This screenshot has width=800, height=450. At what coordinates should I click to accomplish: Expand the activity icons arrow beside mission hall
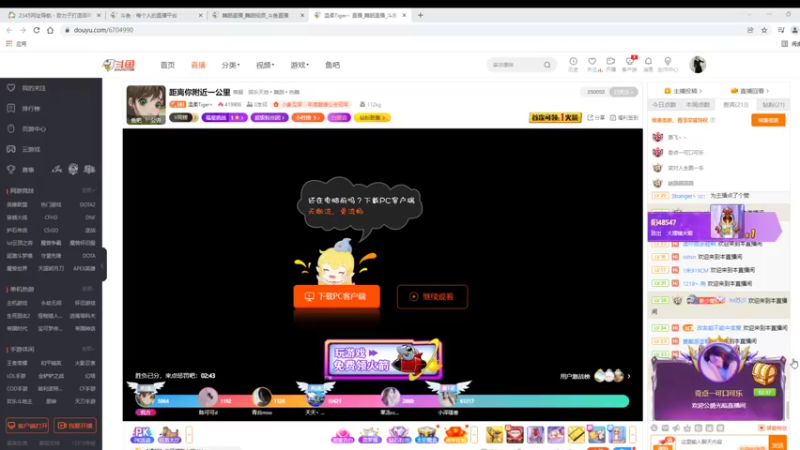(x=189, y=435)
